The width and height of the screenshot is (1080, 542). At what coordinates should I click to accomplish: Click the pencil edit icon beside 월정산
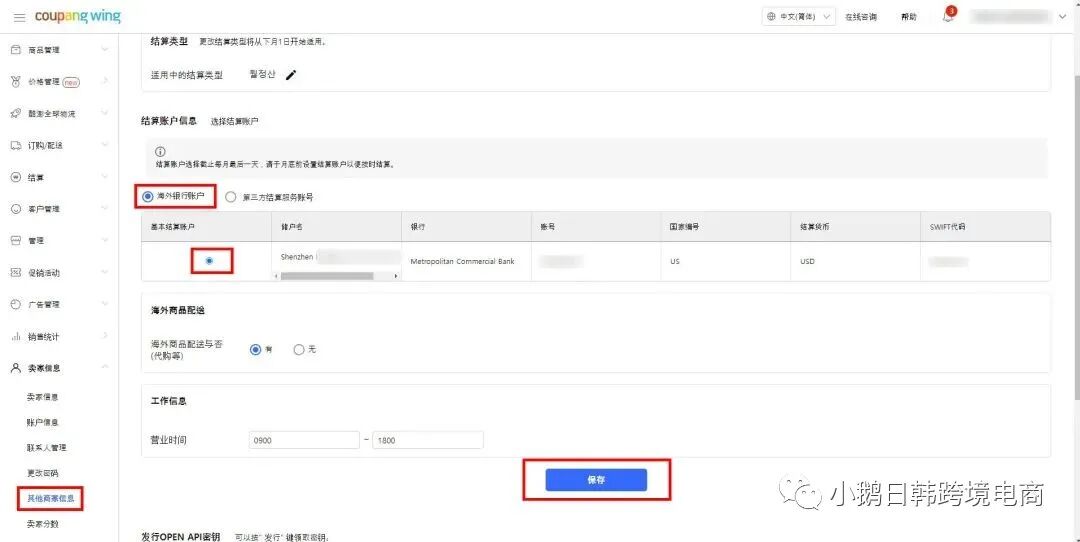tap(291, 75)
